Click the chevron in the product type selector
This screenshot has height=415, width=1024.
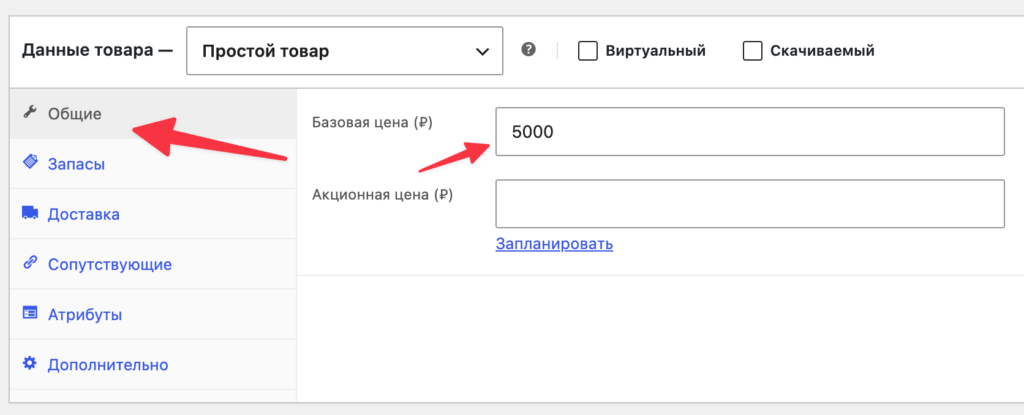pos(482,52)
